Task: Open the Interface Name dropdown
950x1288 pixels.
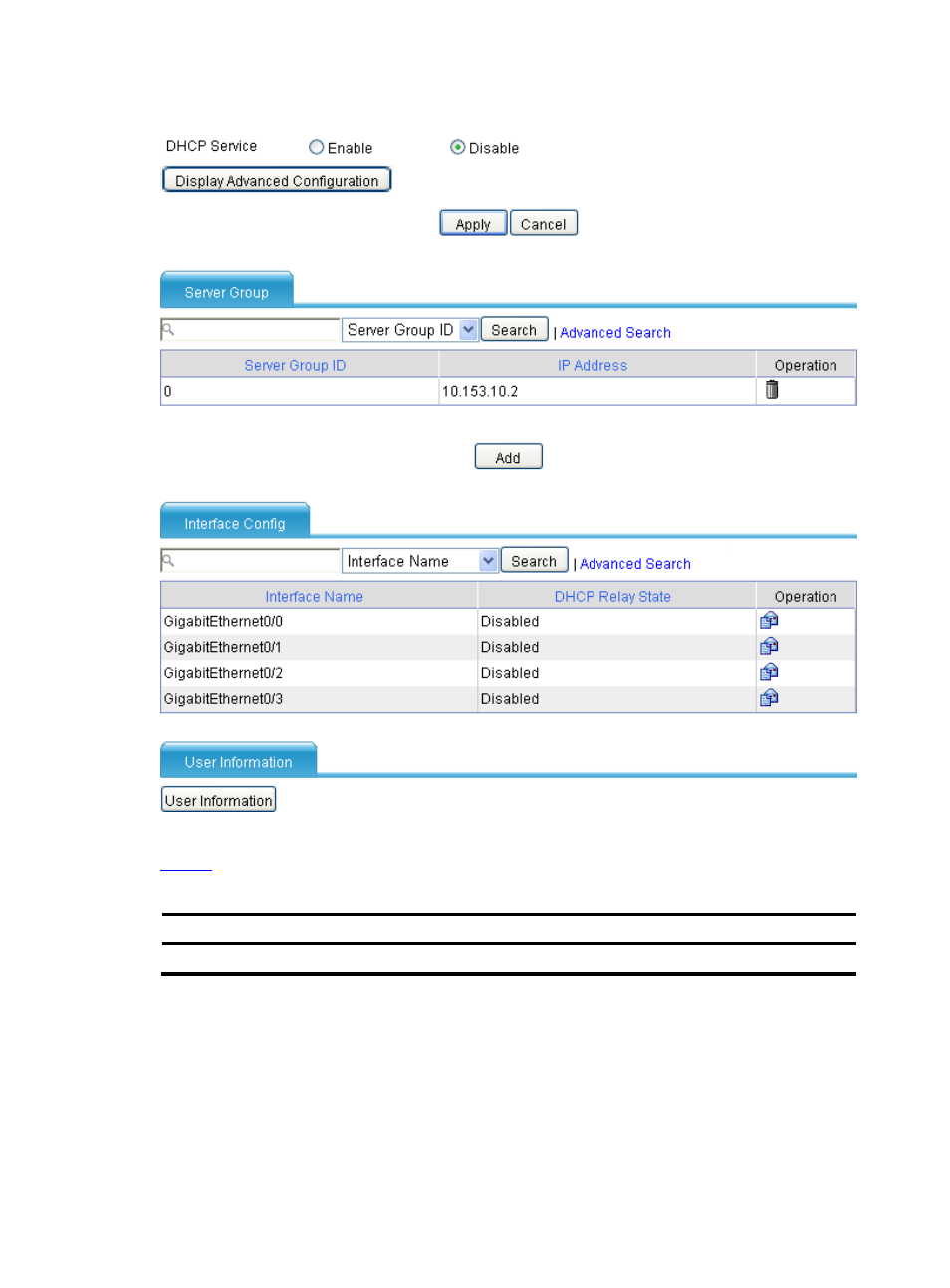Action: click(488, 561)
